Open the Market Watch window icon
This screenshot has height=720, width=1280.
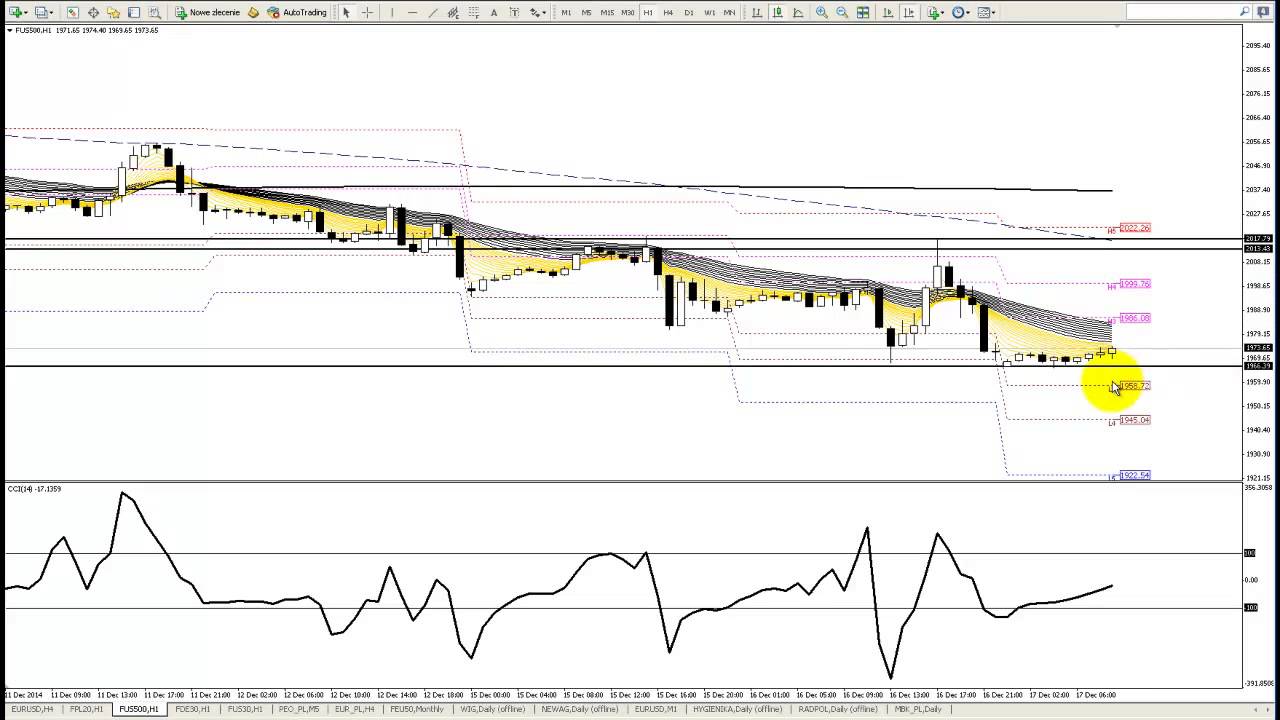coord(73,12)
